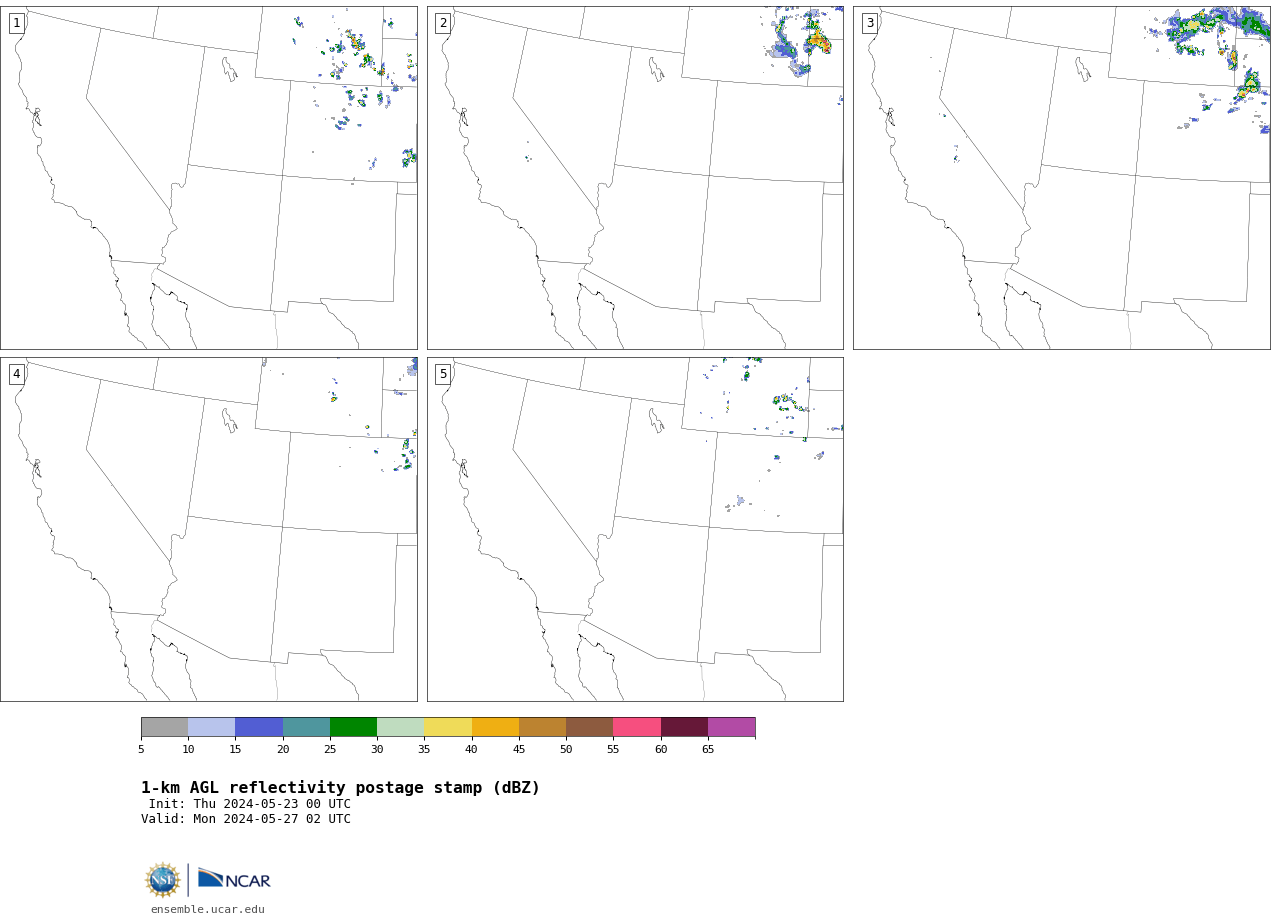Click the purple 65+ dBZ swatch
Screen dimensions: 1280x920
(731, 727)
